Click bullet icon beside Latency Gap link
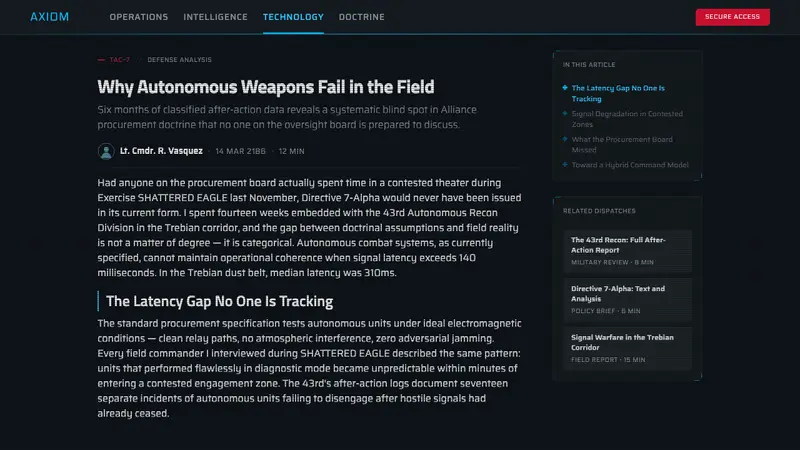 point(565,88)
